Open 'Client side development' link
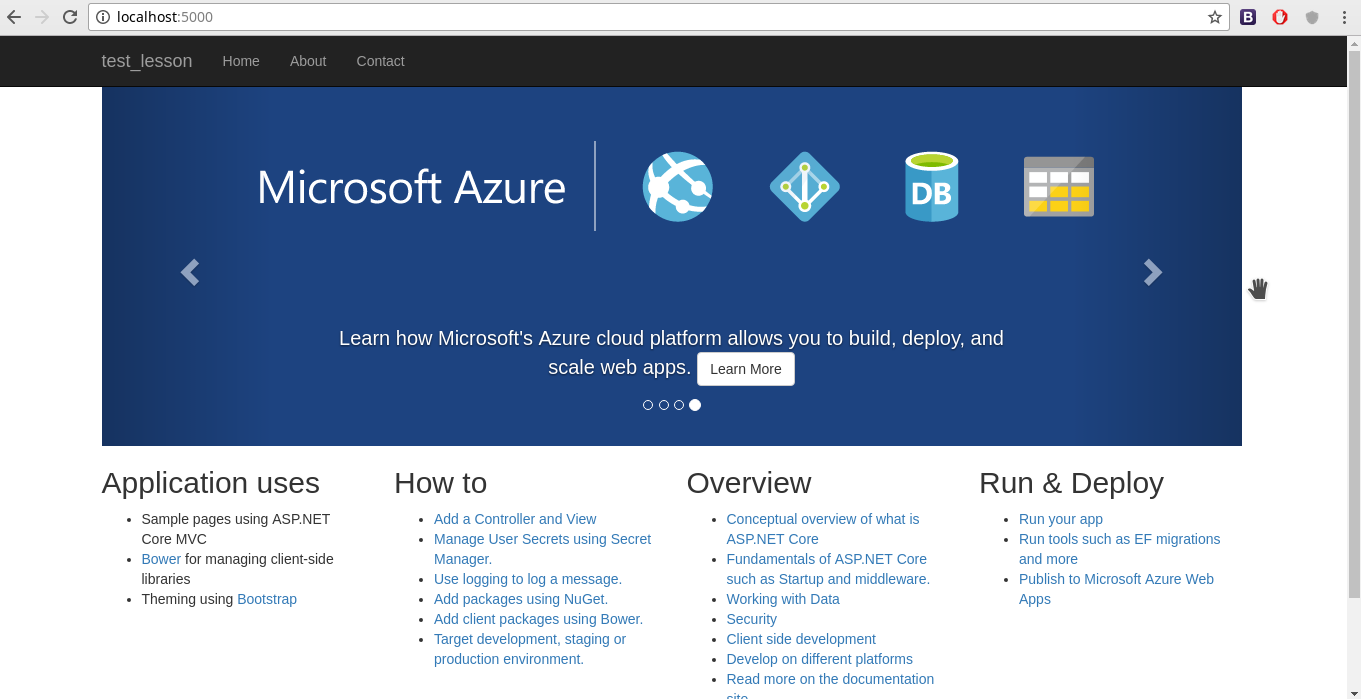This screenshot has width=1361, height=699. pyautogui.click(x=801, y=639)
